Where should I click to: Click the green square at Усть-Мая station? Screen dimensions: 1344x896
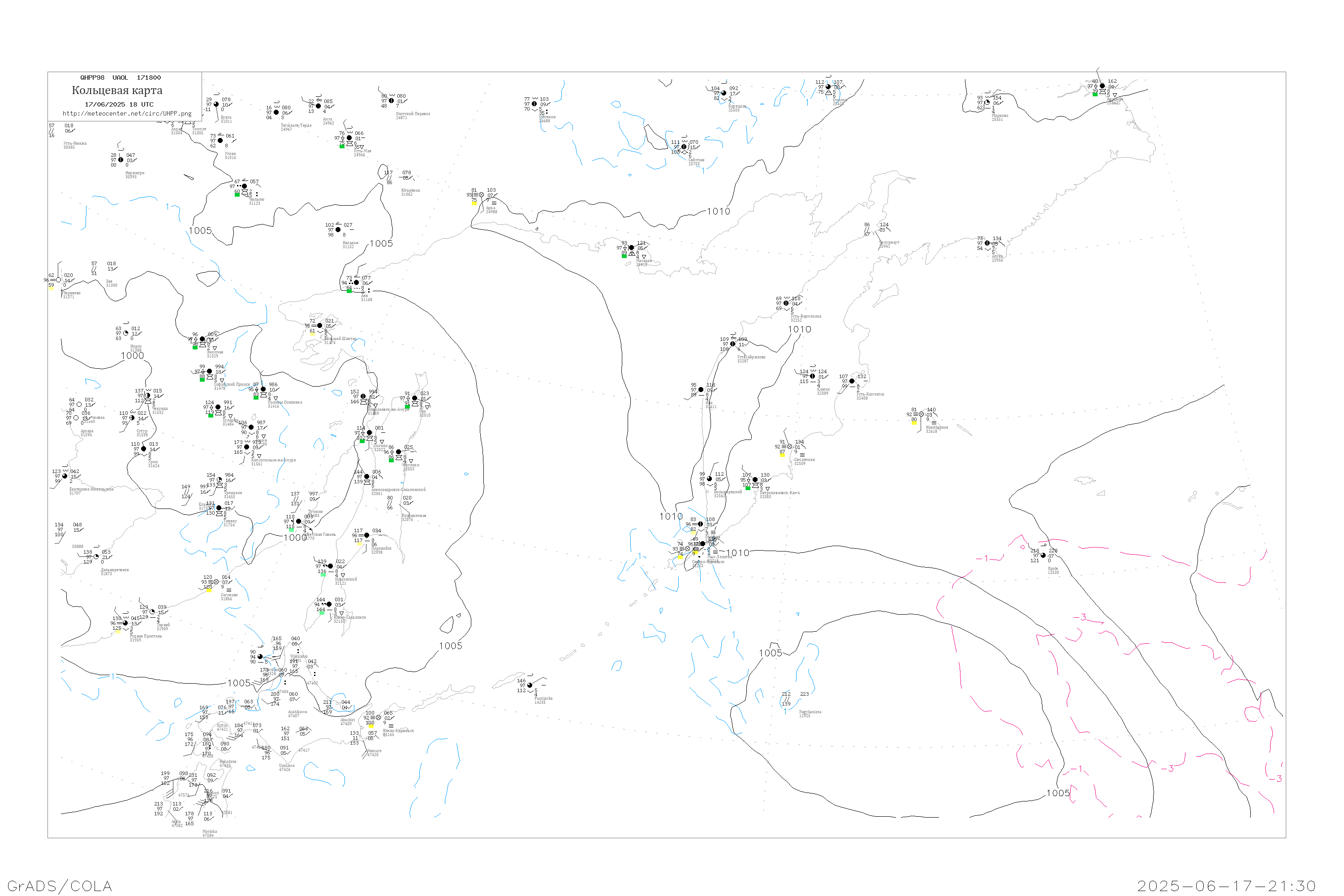click(x=342, y=146)
